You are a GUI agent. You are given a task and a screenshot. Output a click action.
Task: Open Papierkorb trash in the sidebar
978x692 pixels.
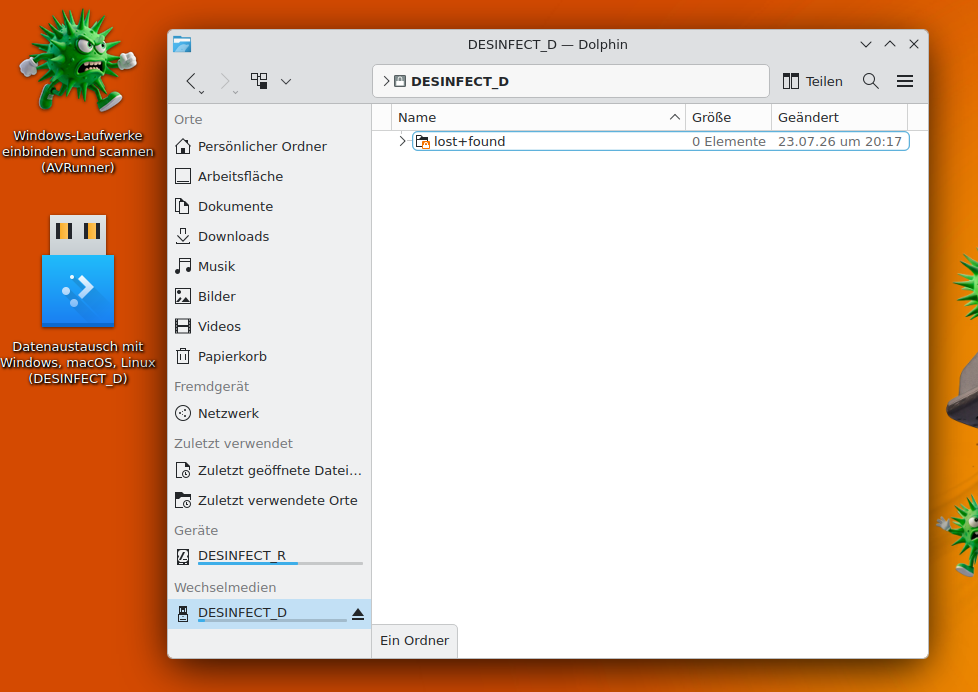point(269,356)
